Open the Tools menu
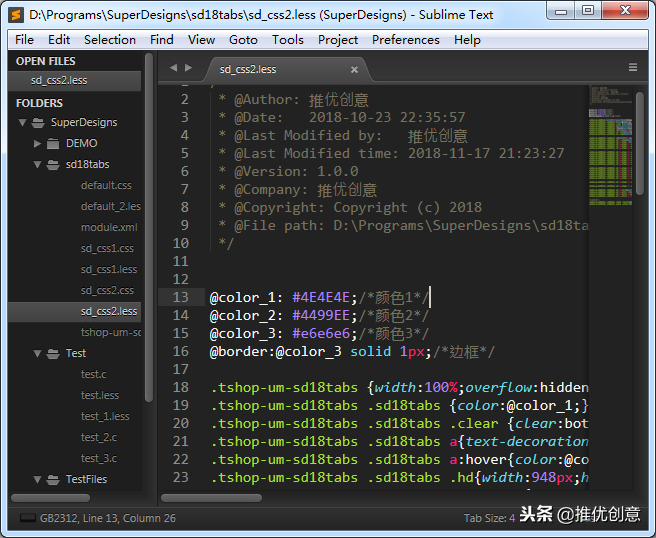Viewport: 656px width, 538px height. [x=287, y=40]
